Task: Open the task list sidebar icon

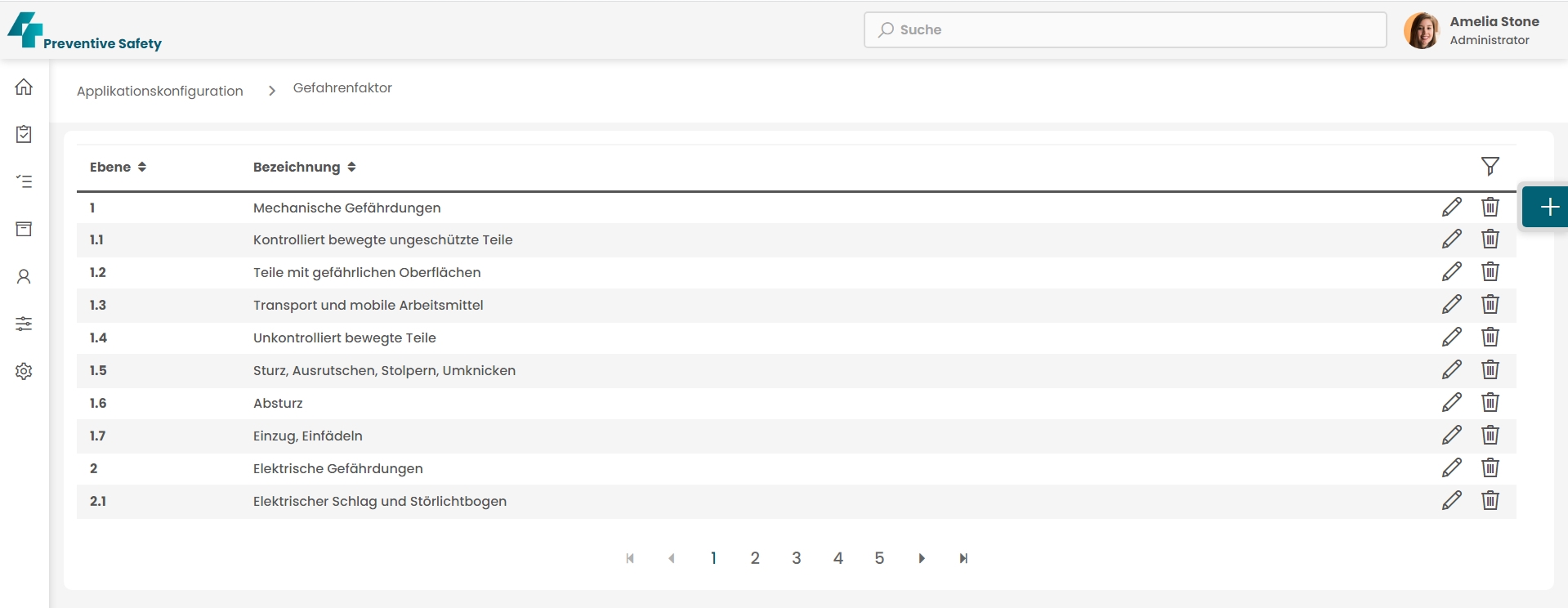Action: point(24,181)
